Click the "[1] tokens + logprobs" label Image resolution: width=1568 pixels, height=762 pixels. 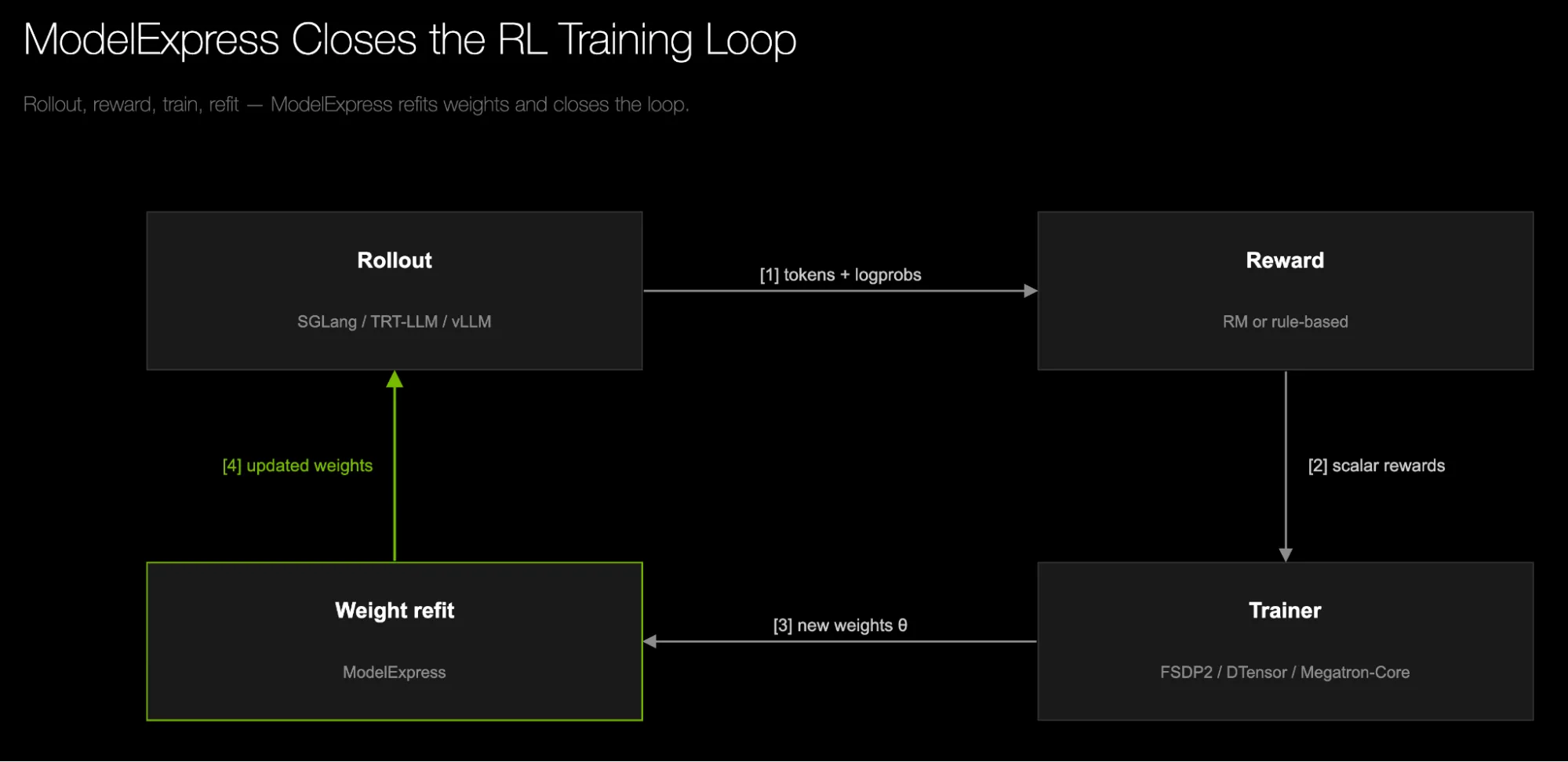(x=840, y=275)
